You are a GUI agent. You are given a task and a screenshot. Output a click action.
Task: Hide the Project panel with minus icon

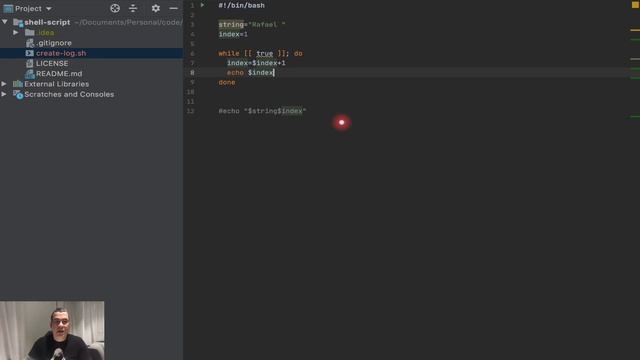173,8
